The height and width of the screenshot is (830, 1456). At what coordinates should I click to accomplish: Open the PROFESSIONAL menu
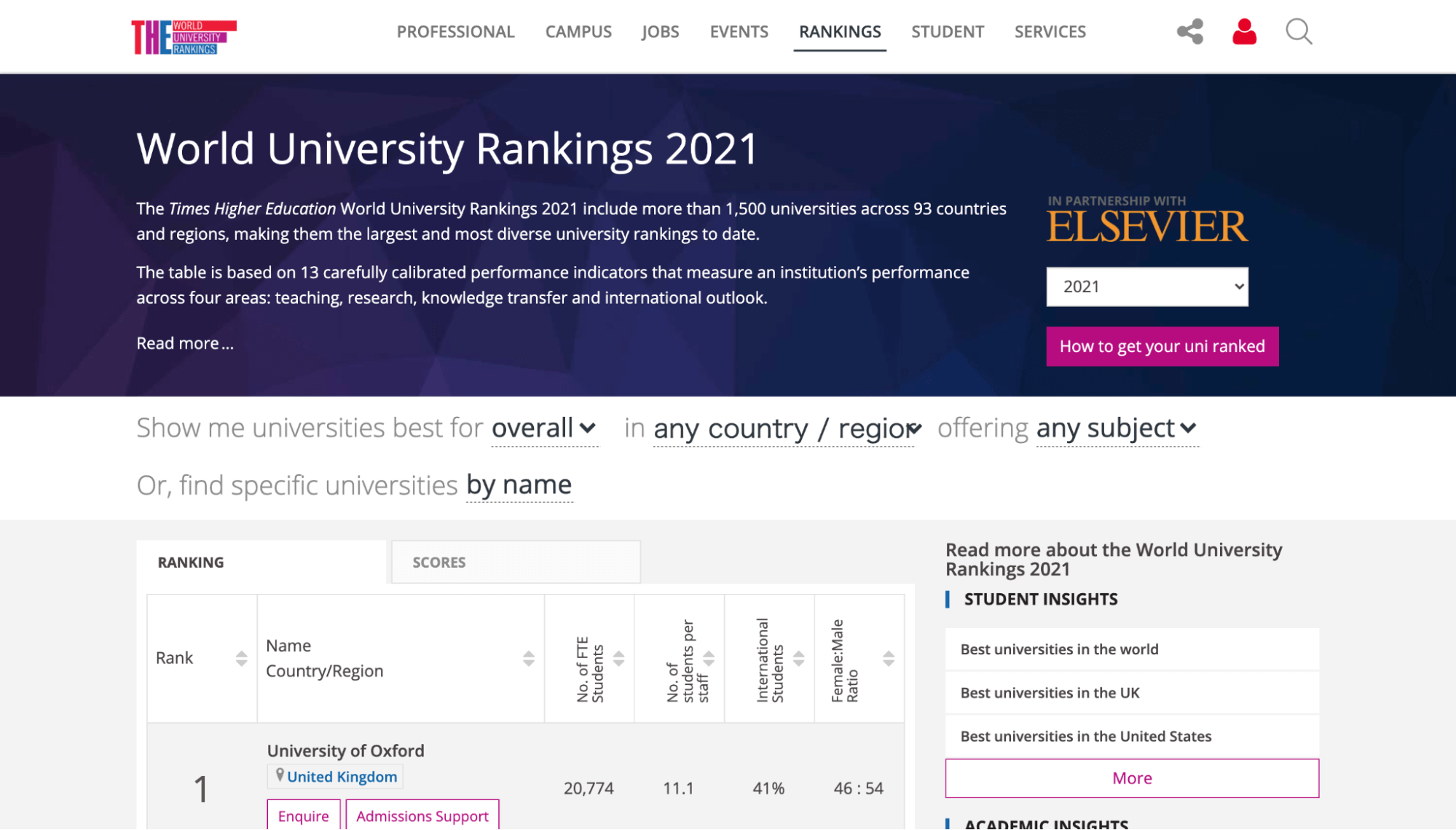pyautogui.click(x=455, y=31)
